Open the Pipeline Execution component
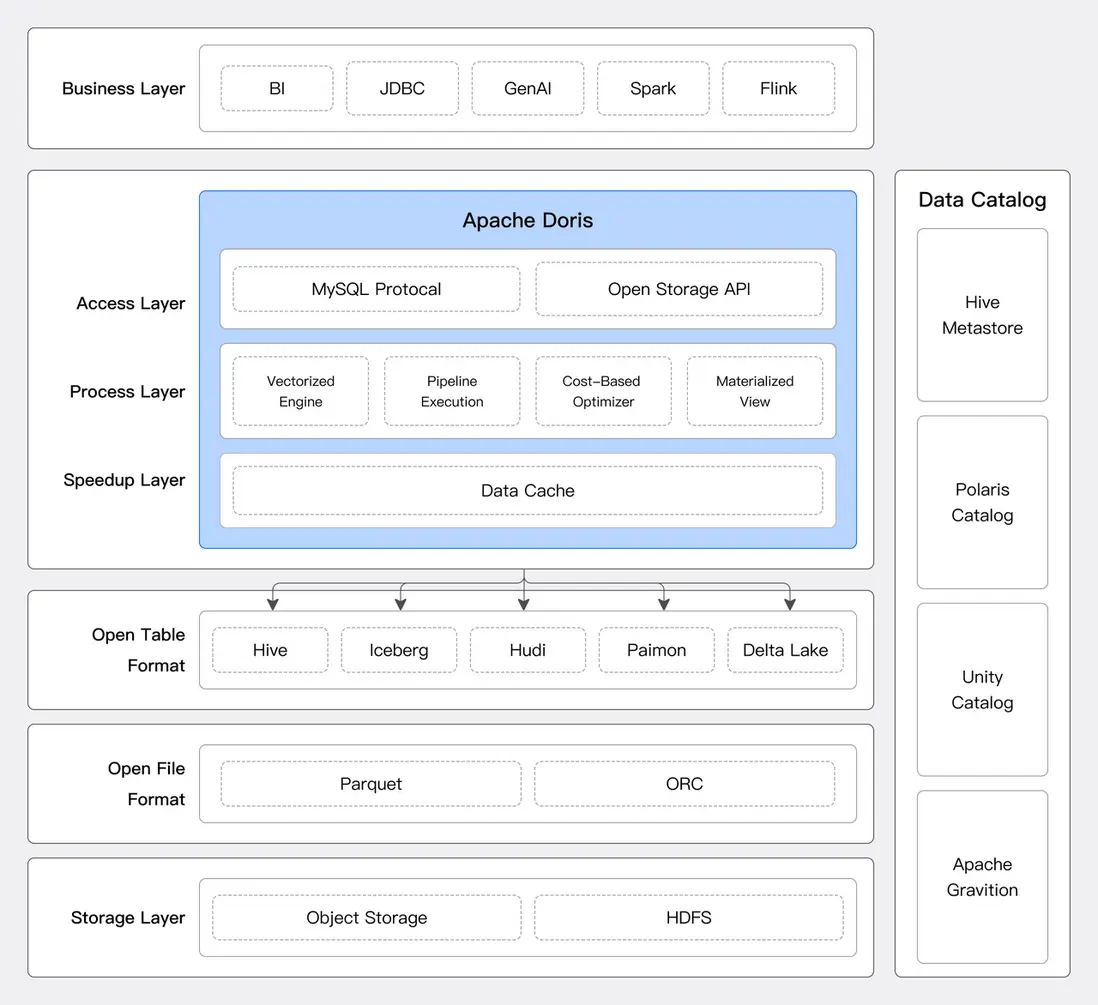1098x1005 pixels. [x=451, y=391]
